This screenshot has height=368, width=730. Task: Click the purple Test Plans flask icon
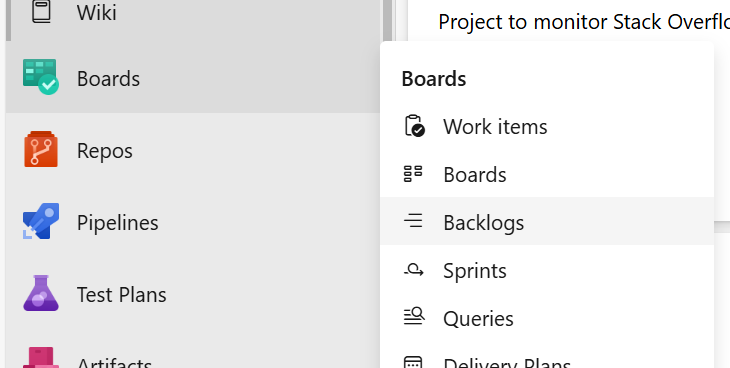[41, 293]
